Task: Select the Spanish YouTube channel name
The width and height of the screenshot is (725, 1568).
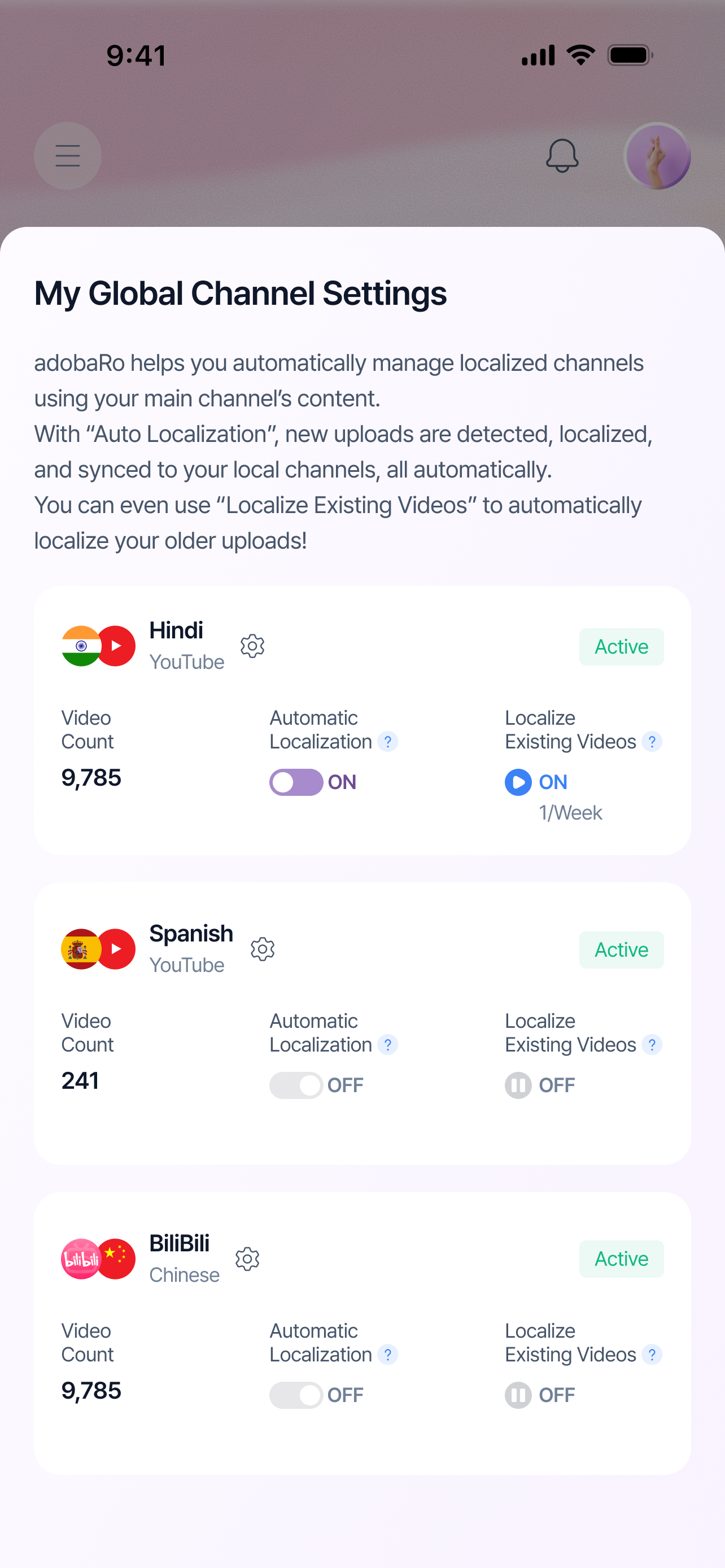Action: coord(191,933)
